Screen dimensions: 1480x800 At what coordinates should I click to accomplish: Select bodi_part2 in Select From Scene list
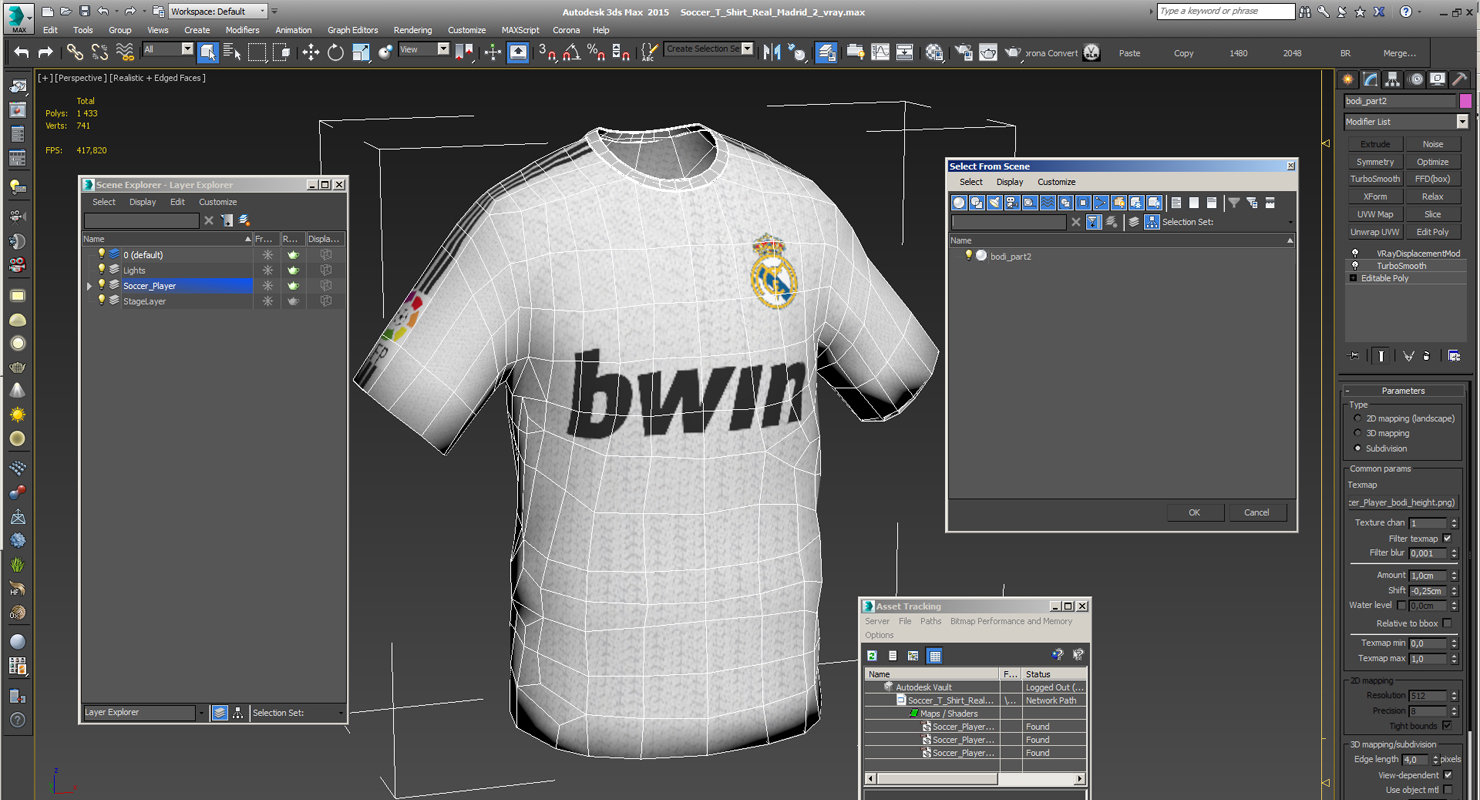(x=1010, y=256)
